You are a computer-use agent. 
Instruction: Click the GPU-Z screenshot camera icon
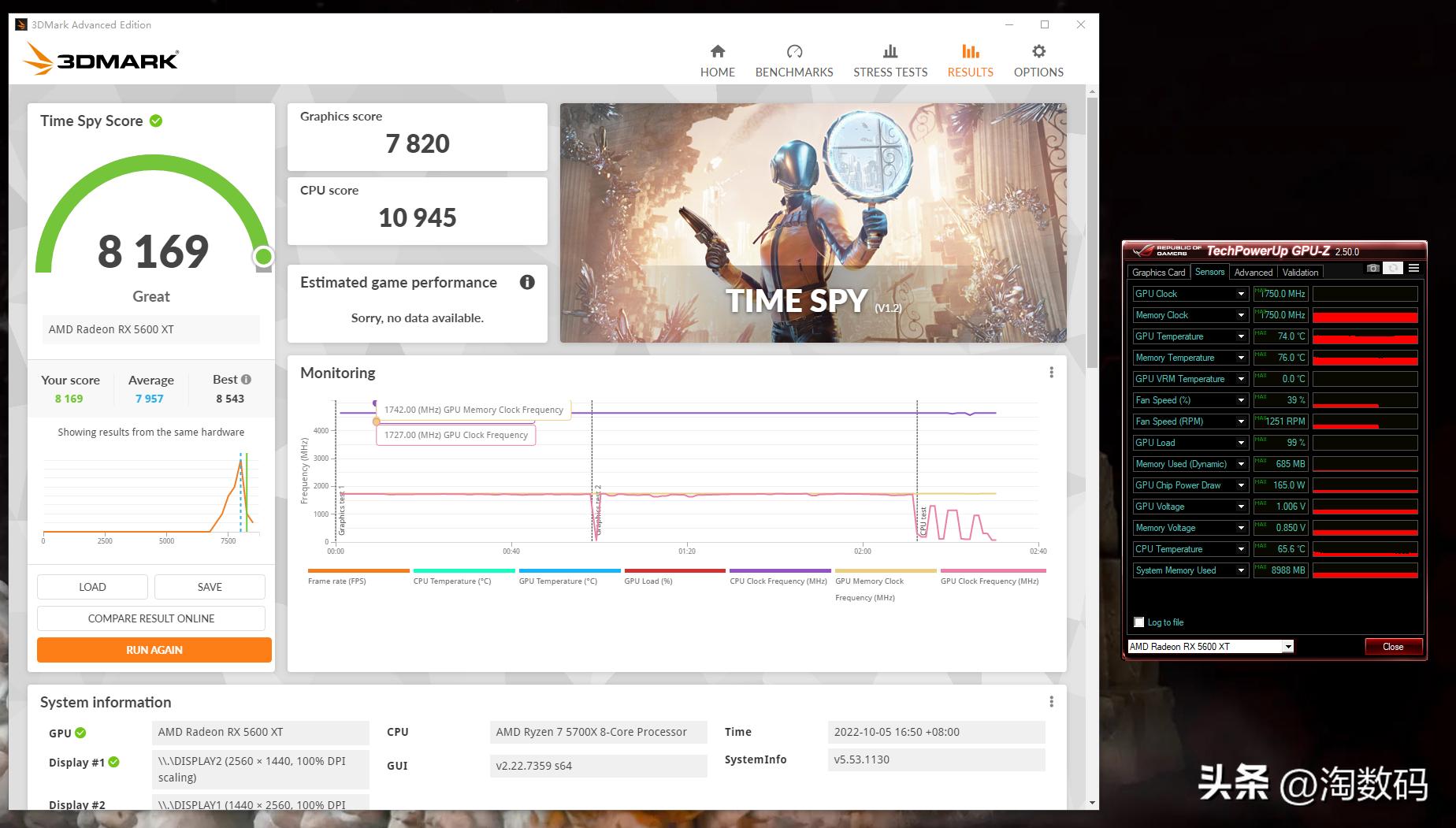point(1372,269)
